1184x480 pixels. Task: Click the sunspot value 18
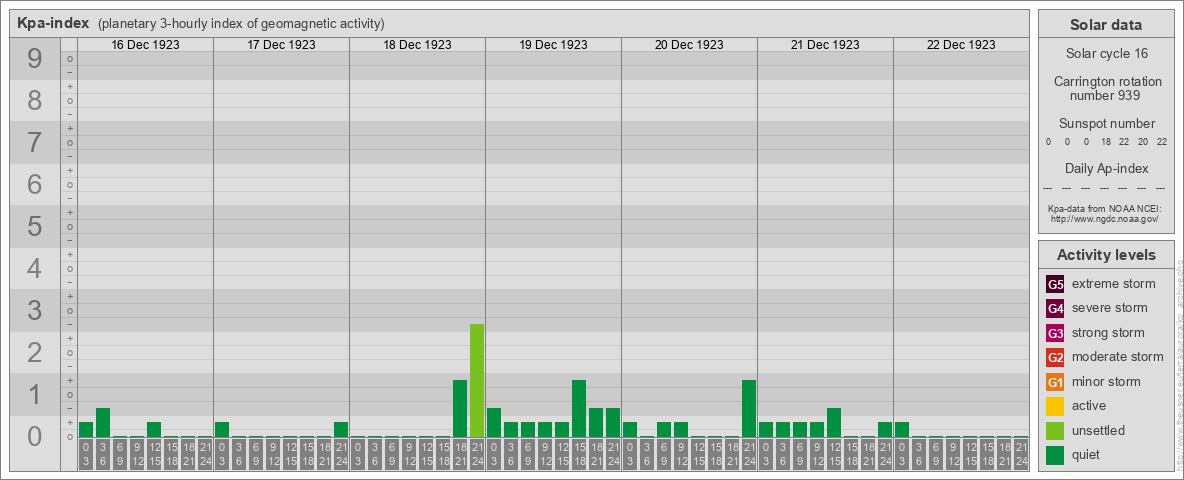(x=1105, y=142)
